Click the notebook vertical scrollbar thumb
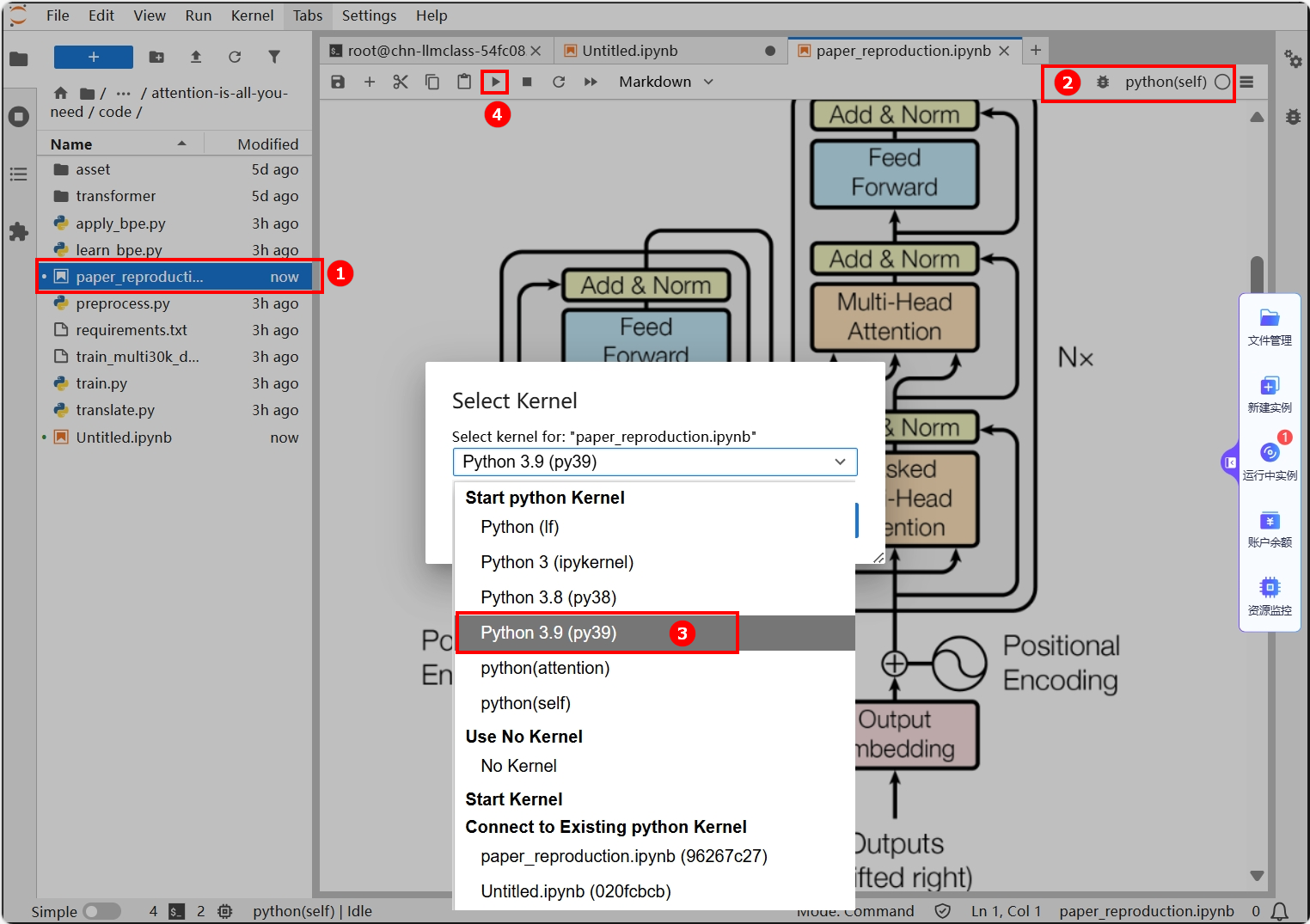1310x924 pixels. point(1257,274)
